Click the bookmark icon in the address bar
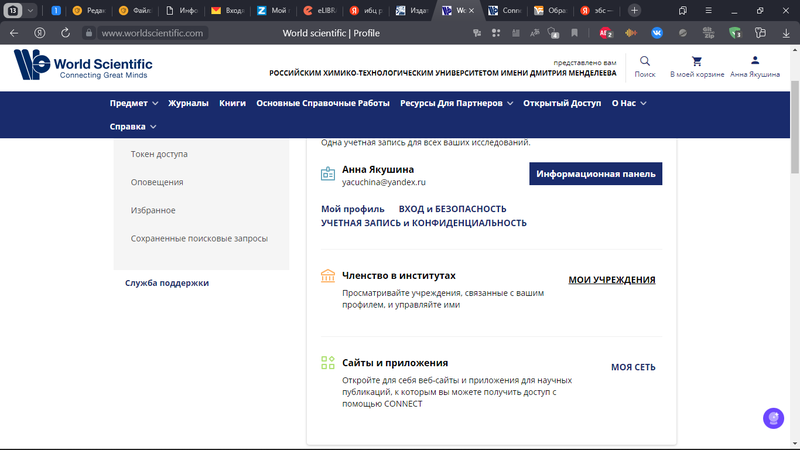800x450 pixels. (x=572, y=32)
